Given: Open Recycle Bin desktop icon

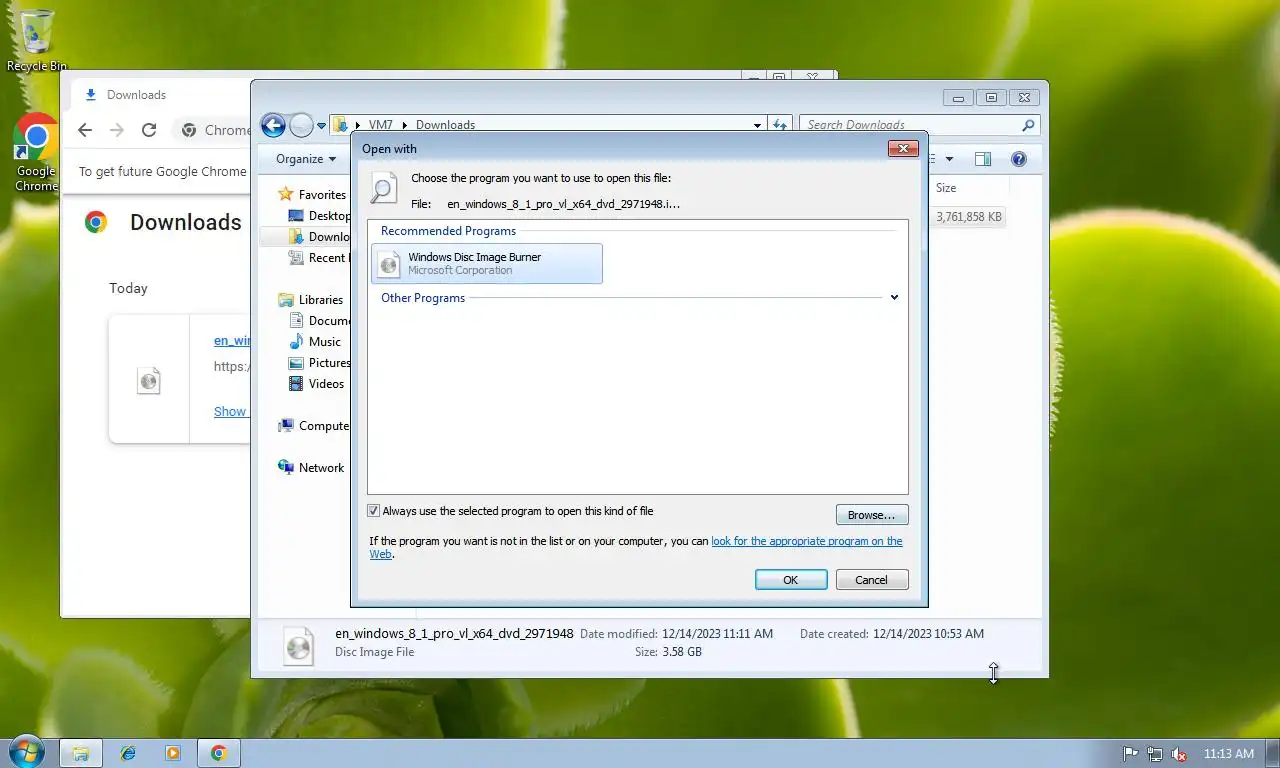Looking at the screenshot, I should click(x=37, y=40).
